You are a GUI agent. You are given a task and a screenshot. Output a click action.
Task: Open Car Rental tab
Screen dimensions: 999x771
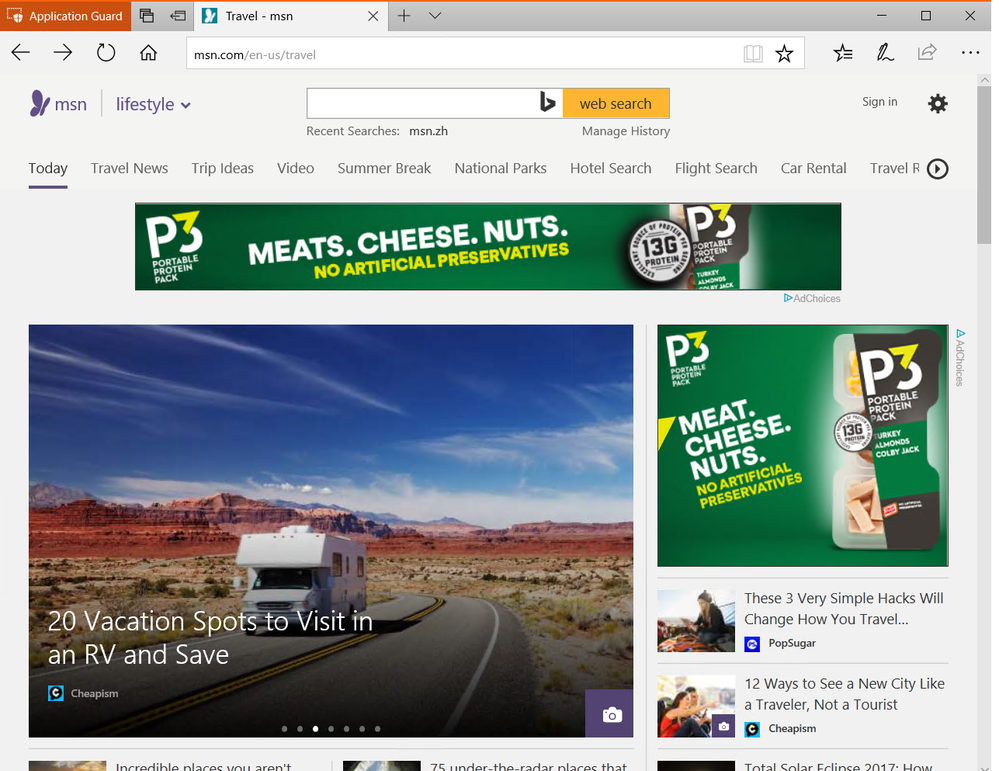[814, 168]
